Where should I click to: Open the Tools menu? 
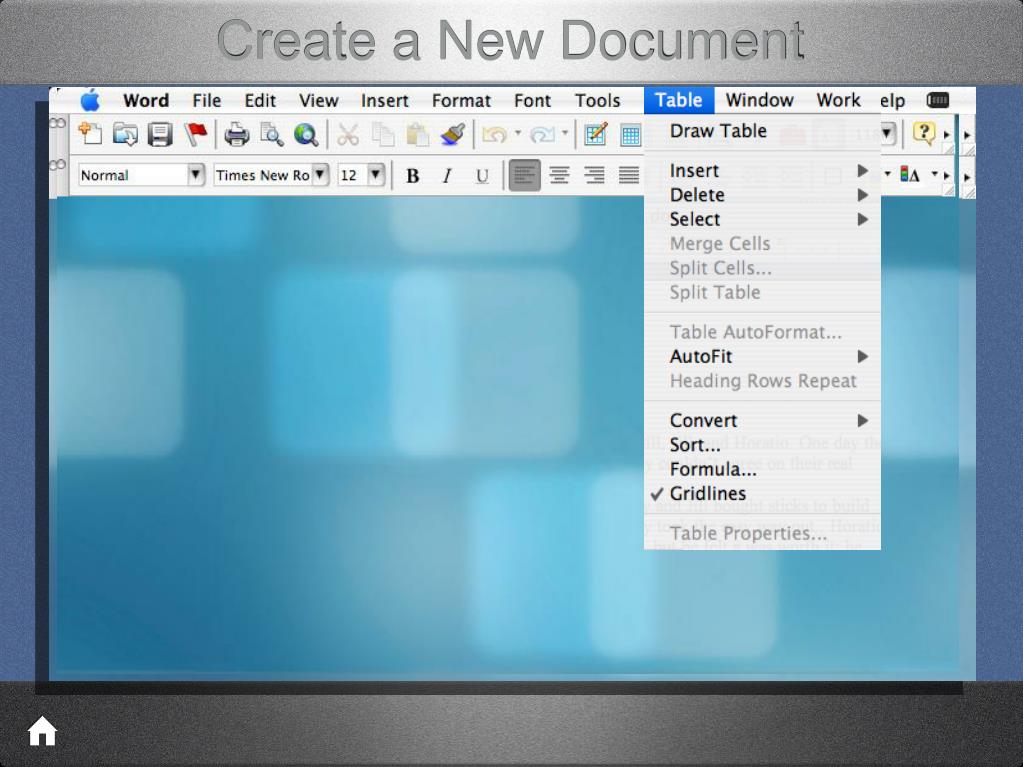[x=598, y=100]
